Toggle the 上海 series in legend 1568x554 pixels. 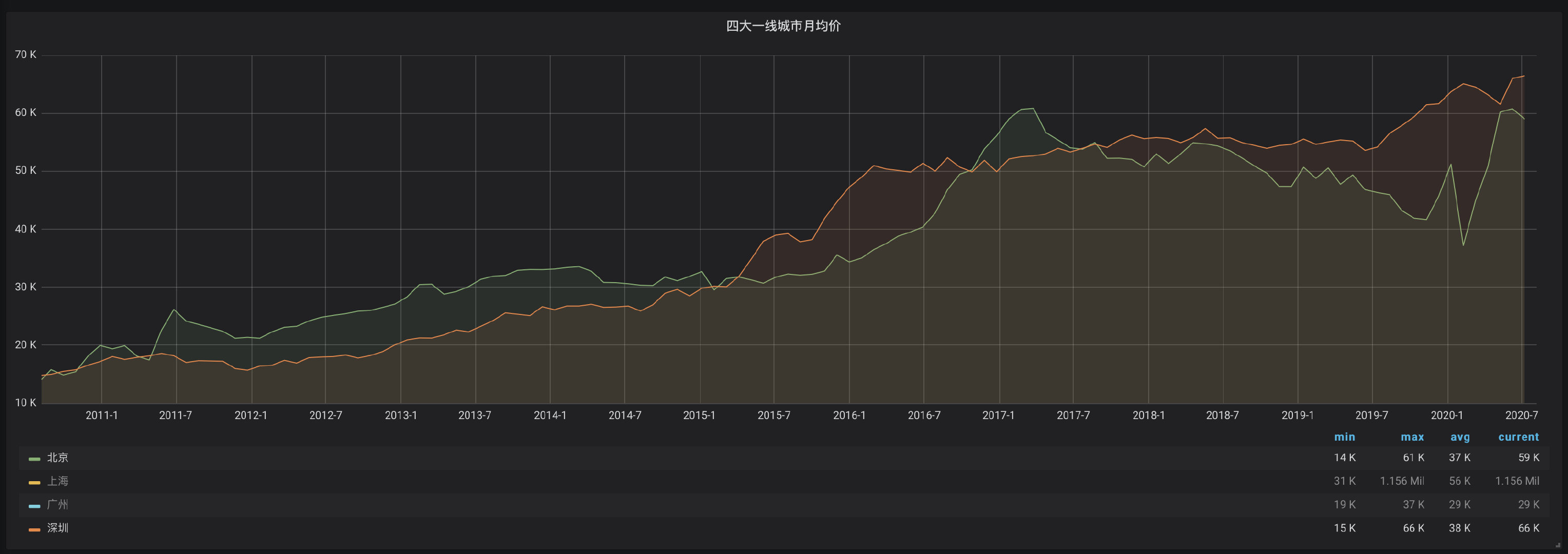(58, 481)
